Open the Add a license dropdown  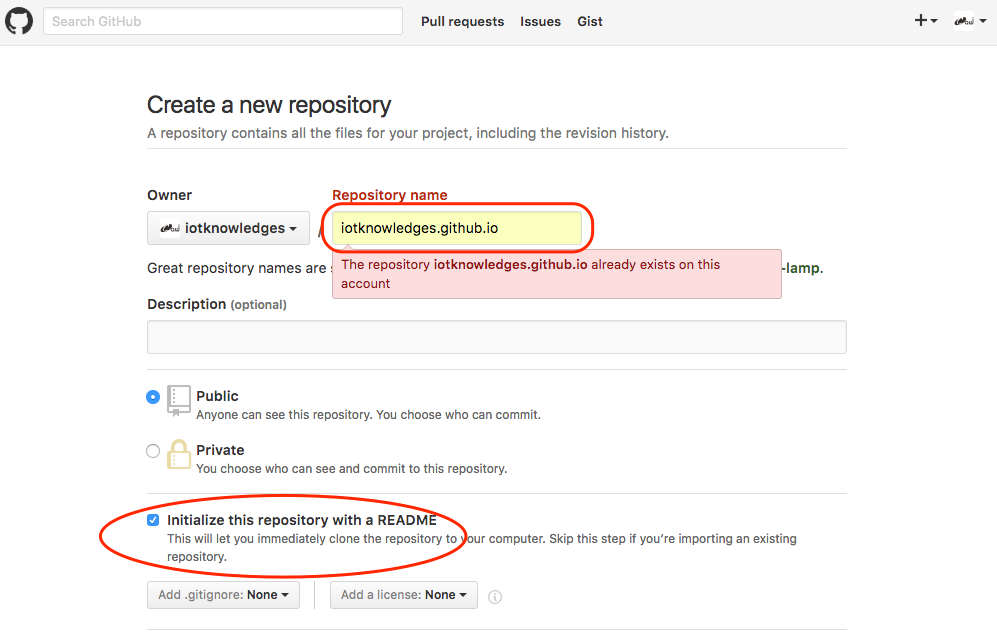click(x=403, y=595)
